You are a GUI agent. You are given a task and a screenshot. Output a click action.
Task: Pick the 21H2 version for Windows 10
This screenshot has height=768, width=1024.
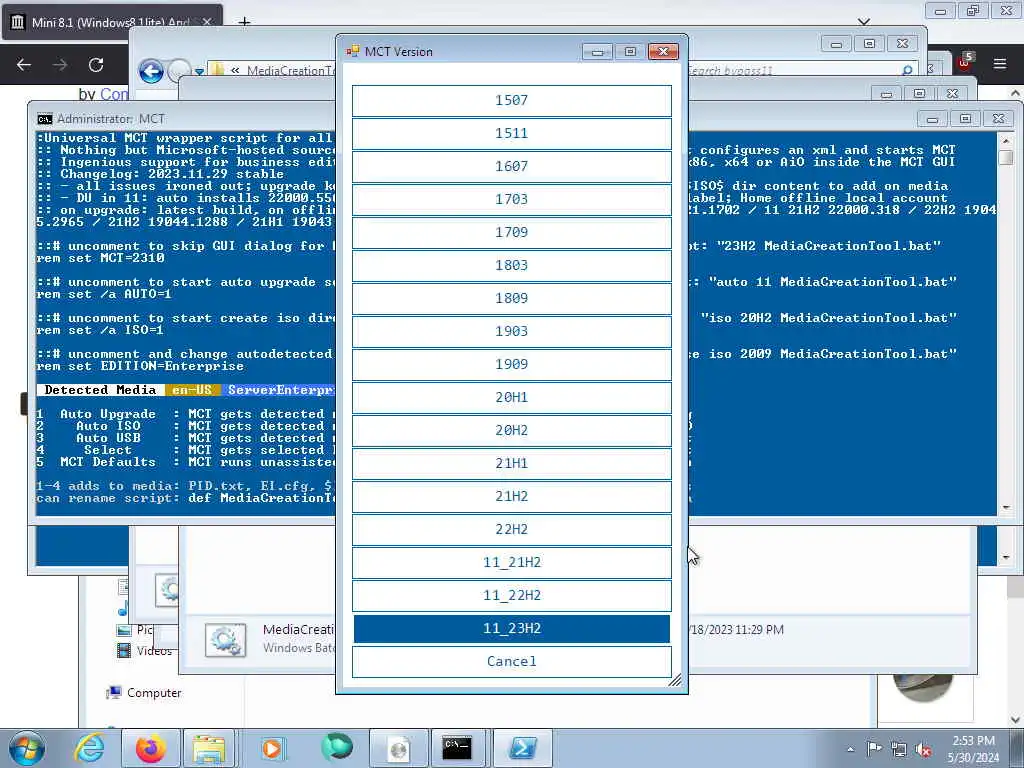pos(511,496)
